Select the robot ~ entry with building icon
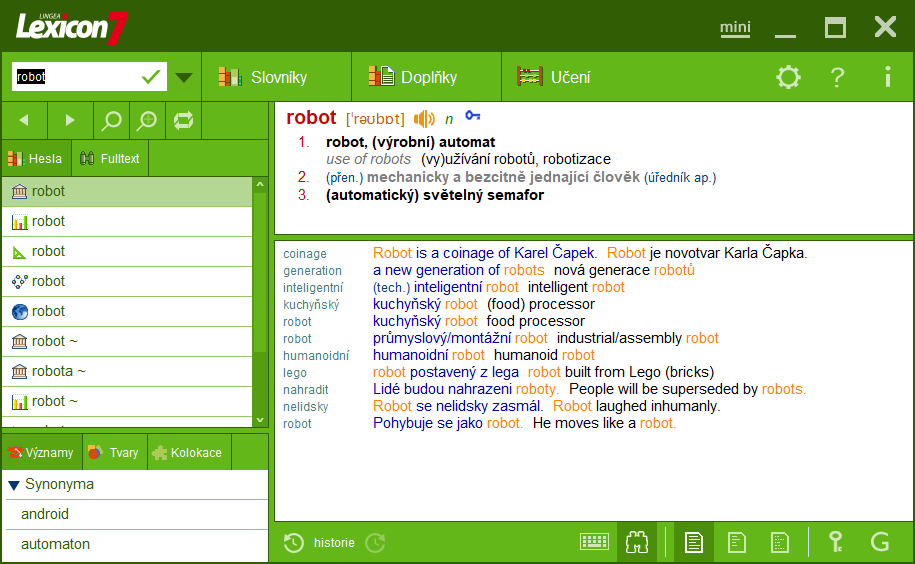915x564 pixels. coord(127,341)
